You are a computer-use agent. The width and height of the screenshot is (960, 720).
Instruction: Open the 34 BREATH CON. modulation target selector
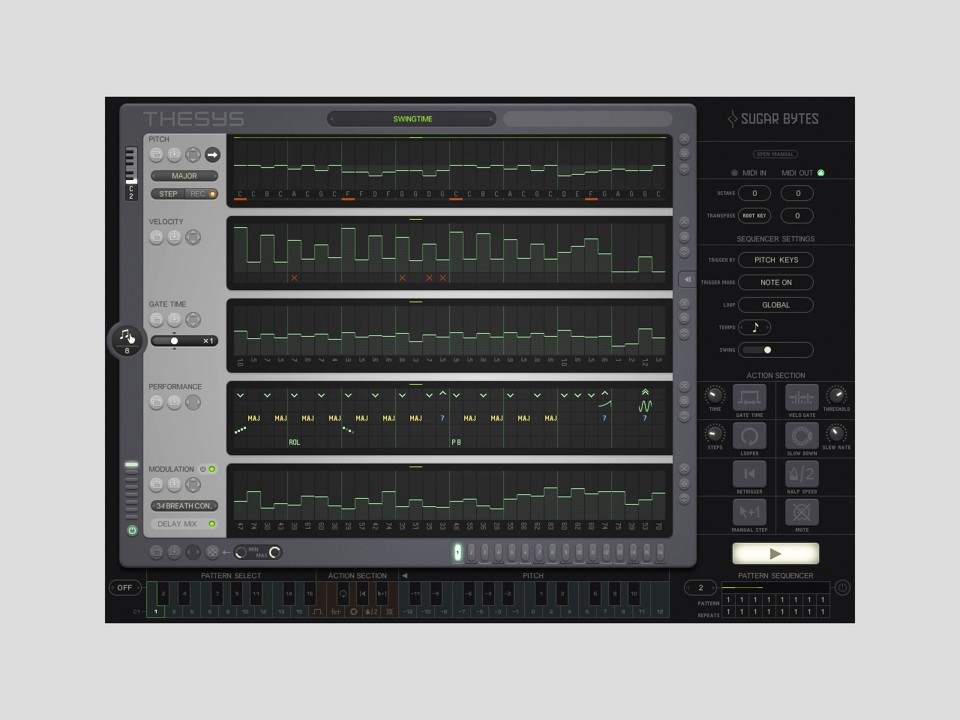click(184, 506)
